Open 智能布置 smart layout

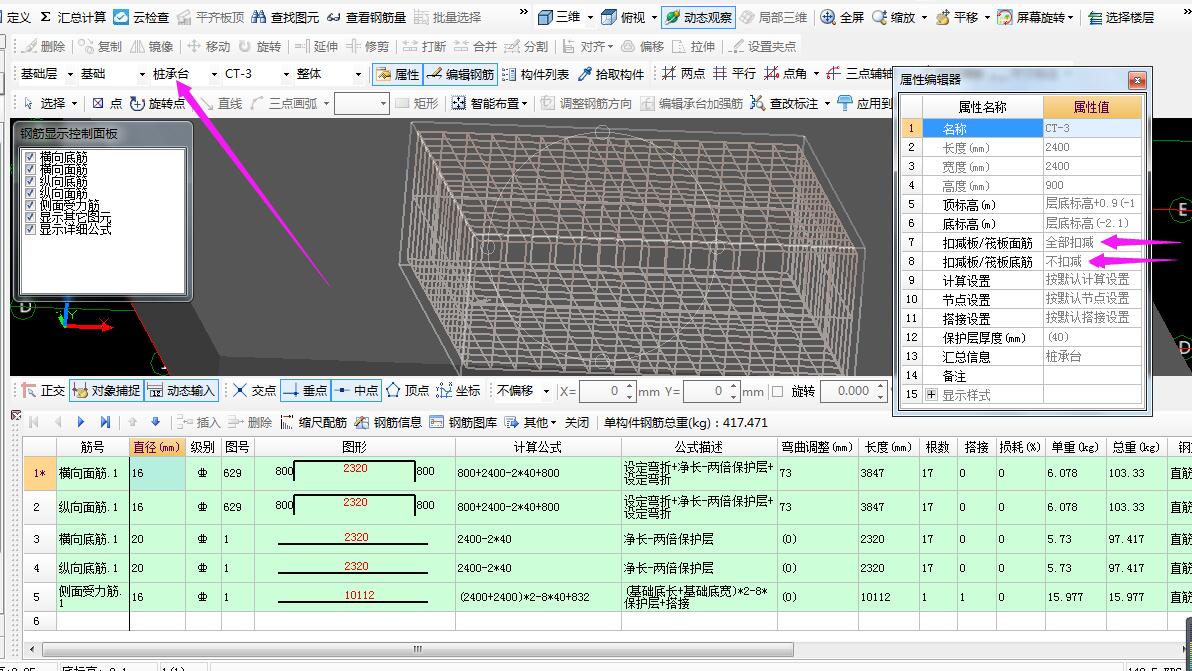[x=489, y=103]
